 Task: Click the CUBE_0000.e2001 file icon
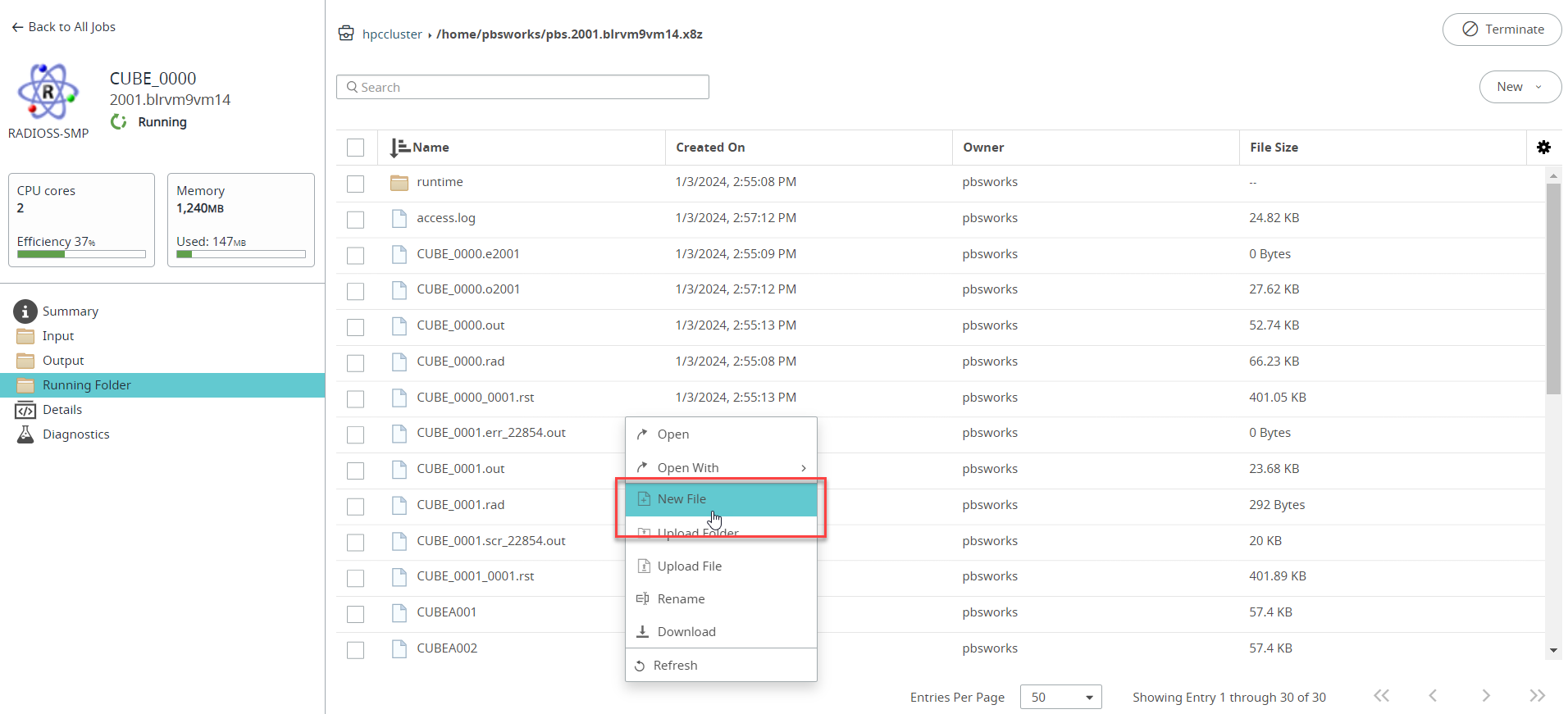pos(399,254)
